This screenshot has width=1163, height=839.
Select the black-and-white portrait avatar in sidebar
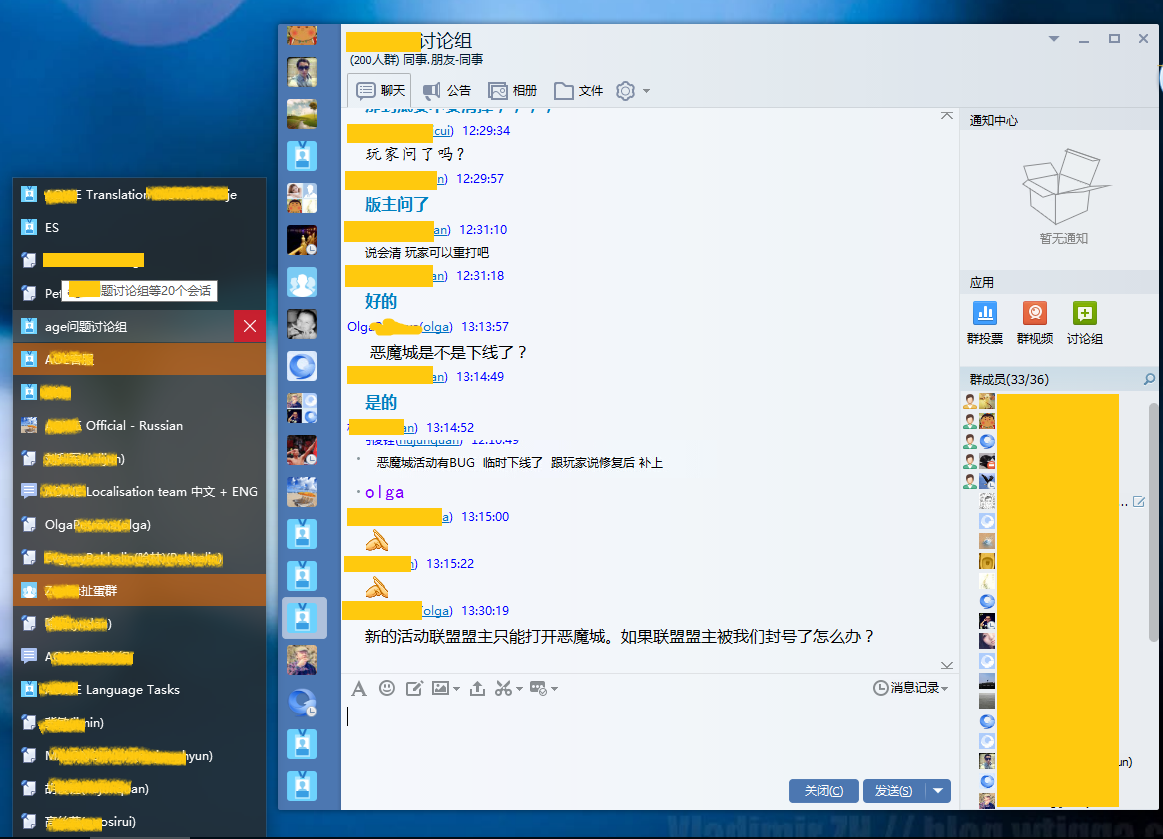(x=302, y=324)
